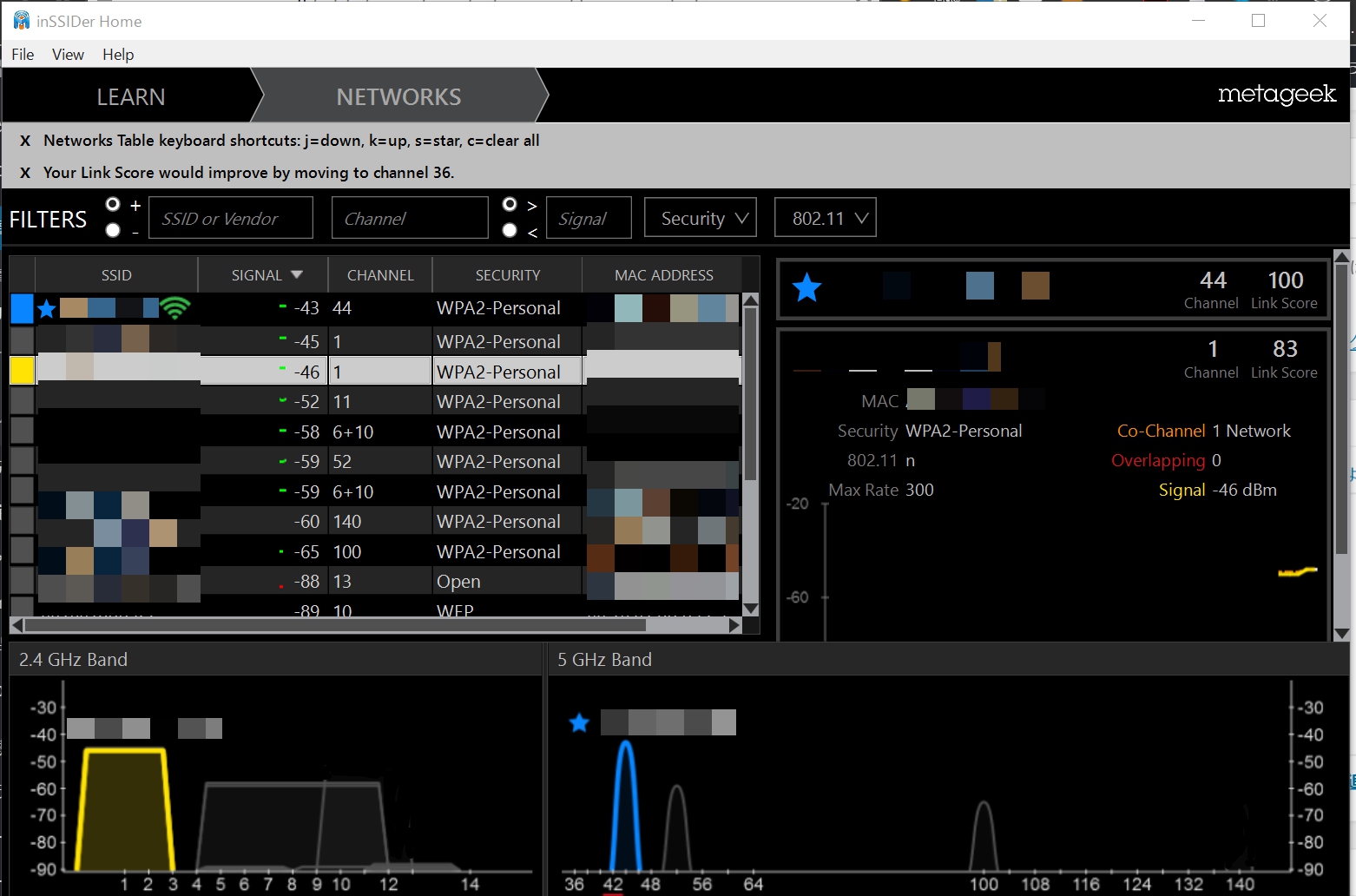Click the Overlapping label in details panel
This screenshot has width=1356, height=896.
click(x=1158, y=460)
